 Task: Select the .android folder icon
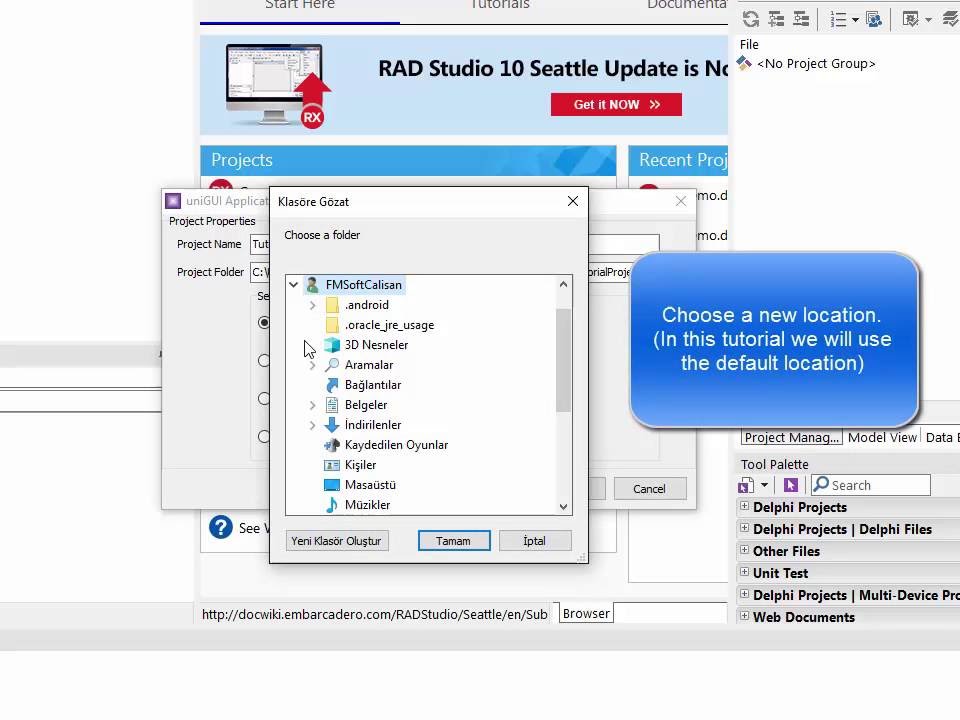[332, 305]
